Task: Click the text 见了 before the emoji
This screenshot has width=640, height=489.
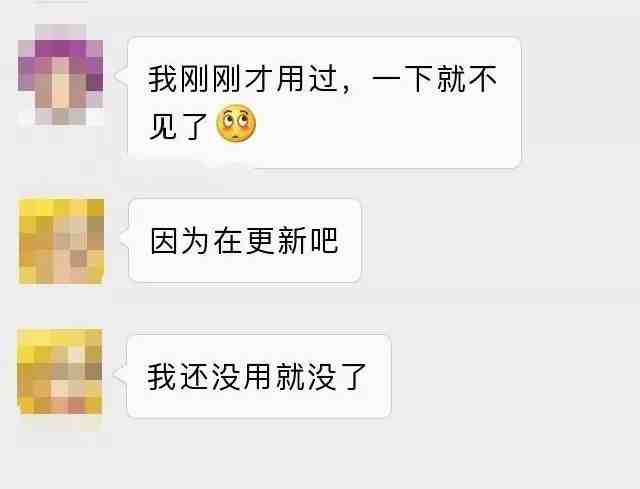Action: 179,126
